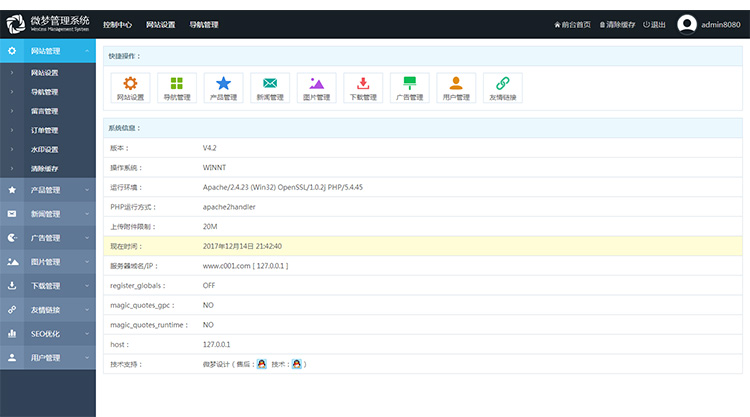This screenshot has height=417, width=750.
Task: Open the 广告管理 green billboard quick-action tile
Action: [x=409, y=88]
